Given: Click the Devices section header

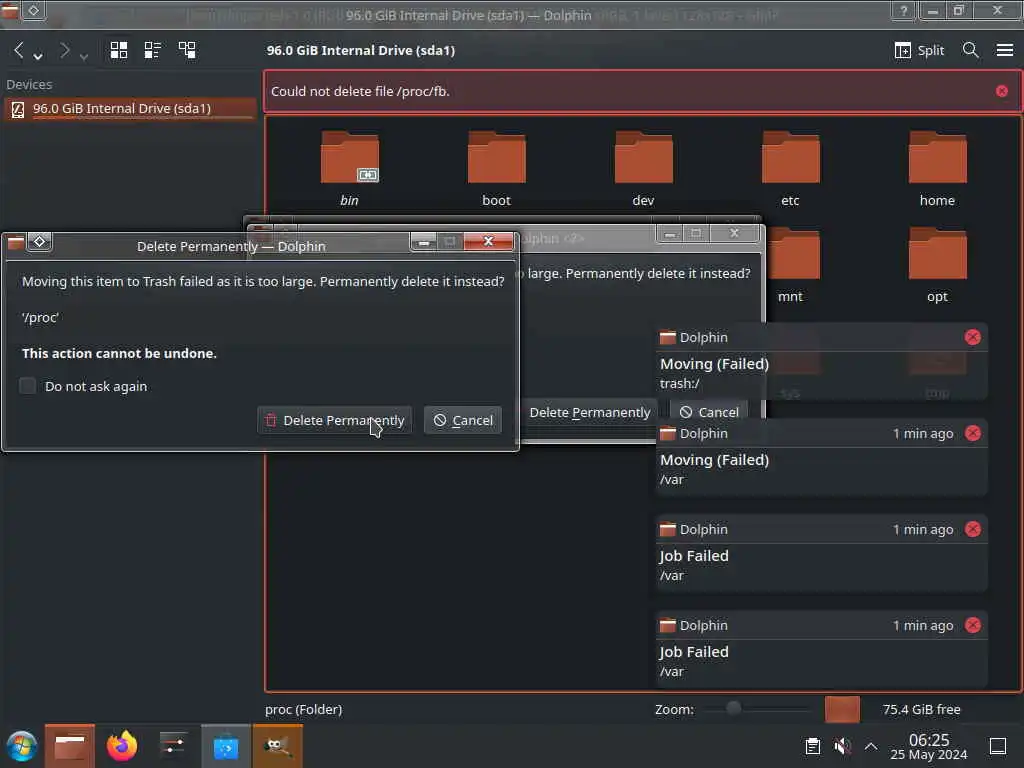Looking at the screenshot, I should [29, 84].
